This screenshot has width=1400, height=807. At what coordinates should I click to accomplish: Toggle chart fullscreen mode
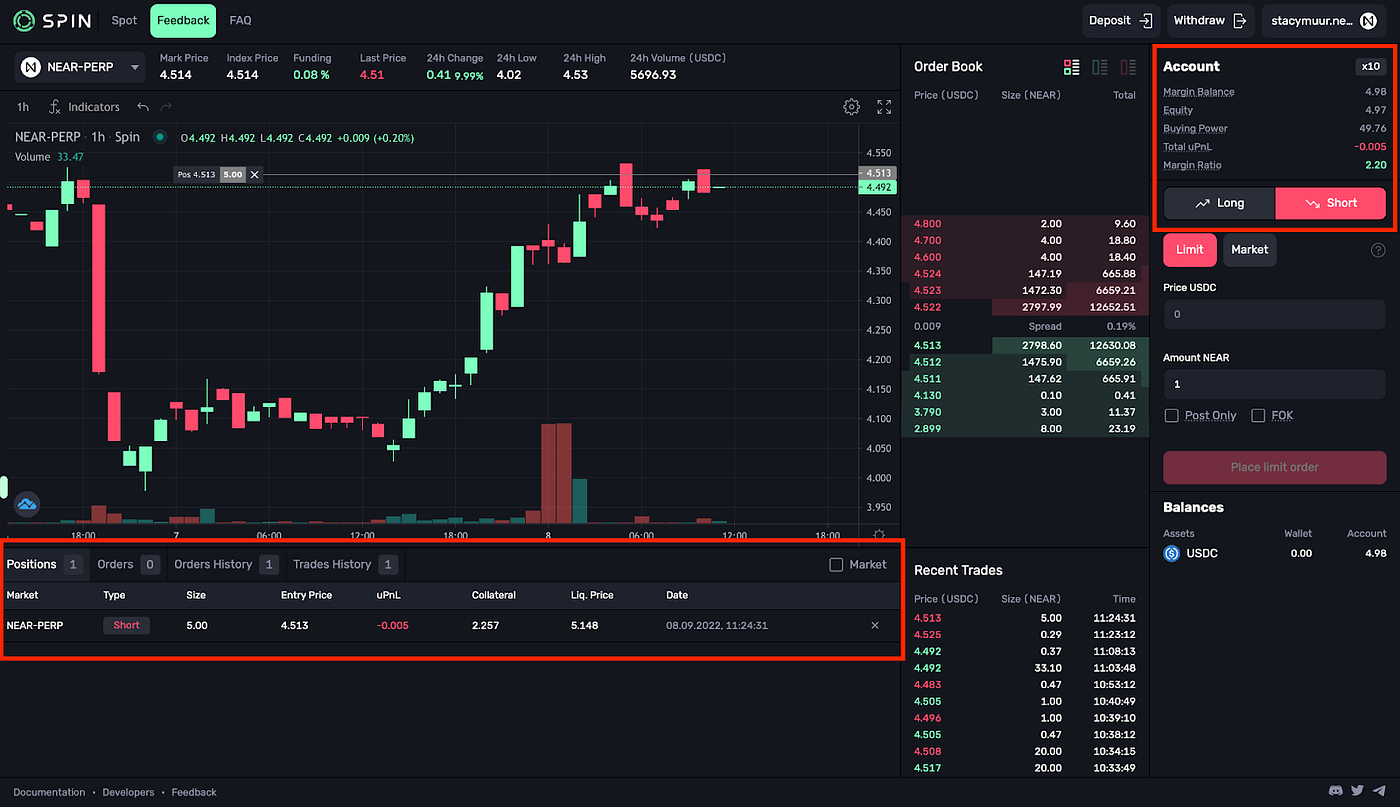click(x=884, y=106)
